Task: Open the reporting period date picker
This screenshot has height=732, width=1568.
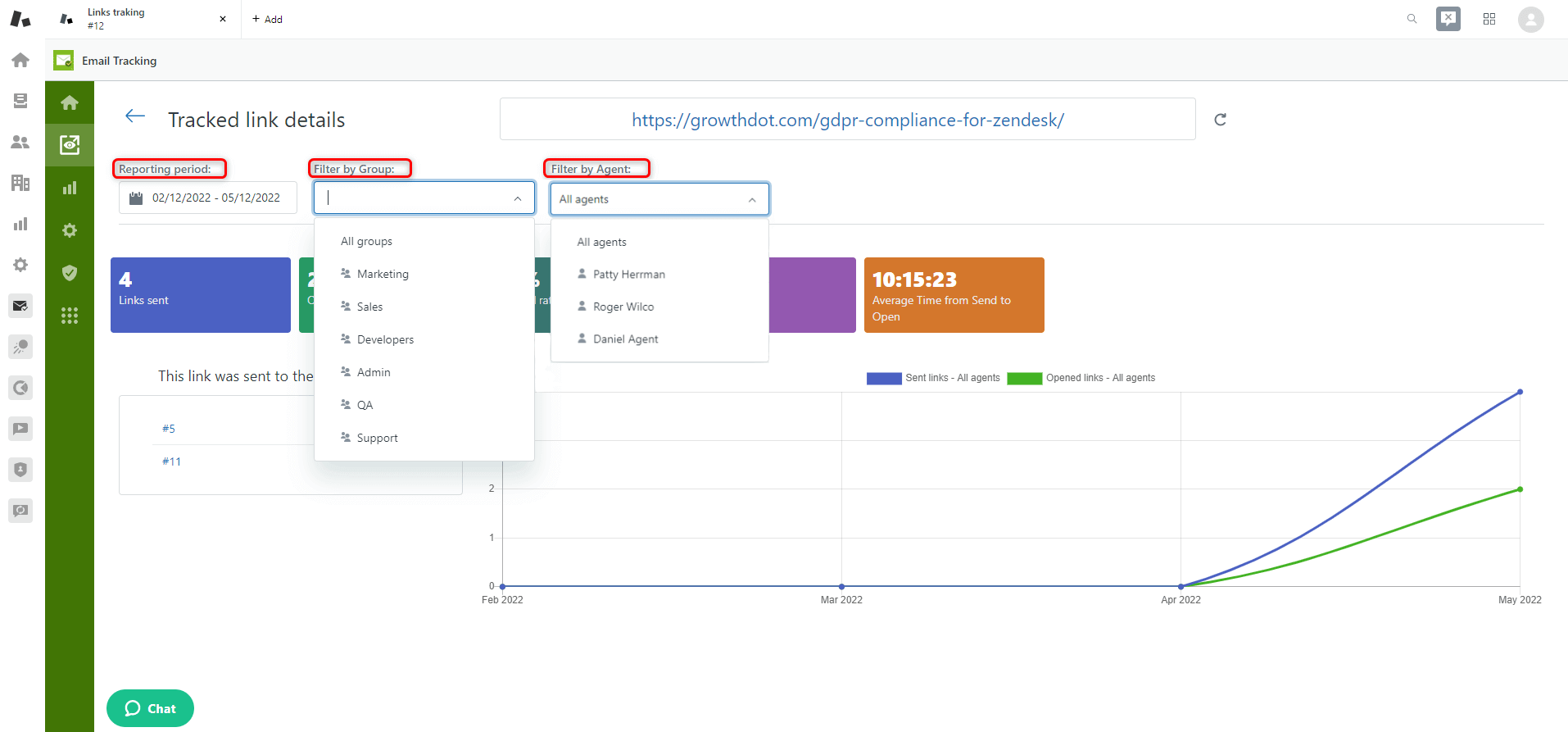Action: (208, 198)
